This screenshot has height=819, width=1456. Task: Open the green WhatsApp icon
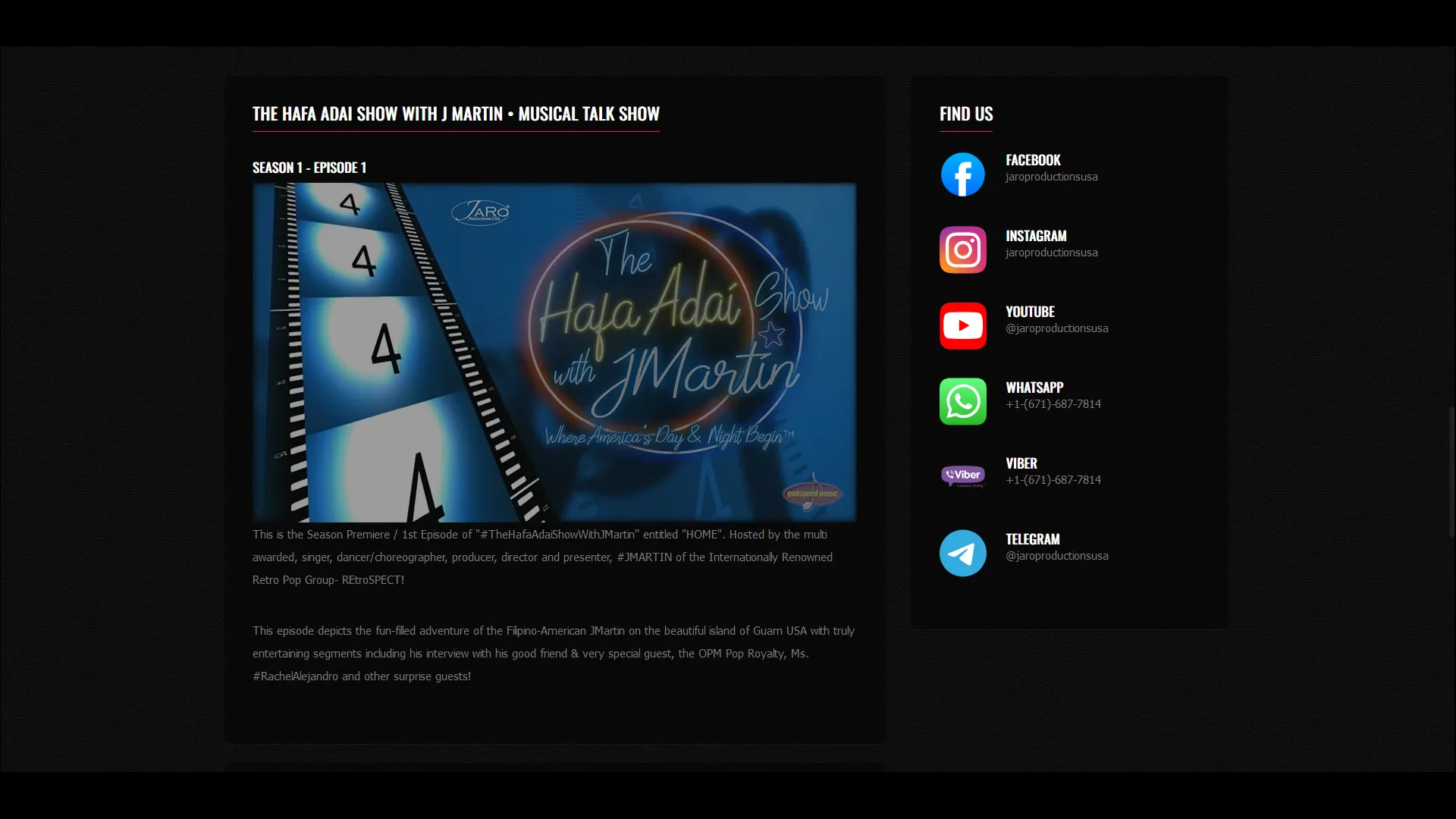click(962, 402)
